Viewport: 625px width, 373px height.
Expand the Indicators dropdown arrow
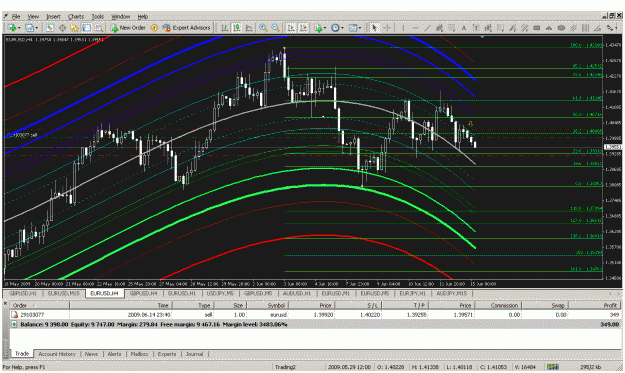[324, 27]
